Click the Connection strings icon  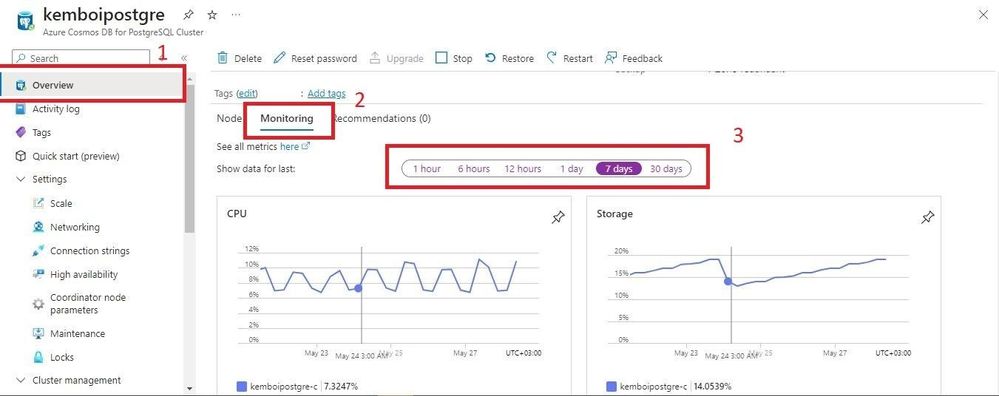coord(38,251)
